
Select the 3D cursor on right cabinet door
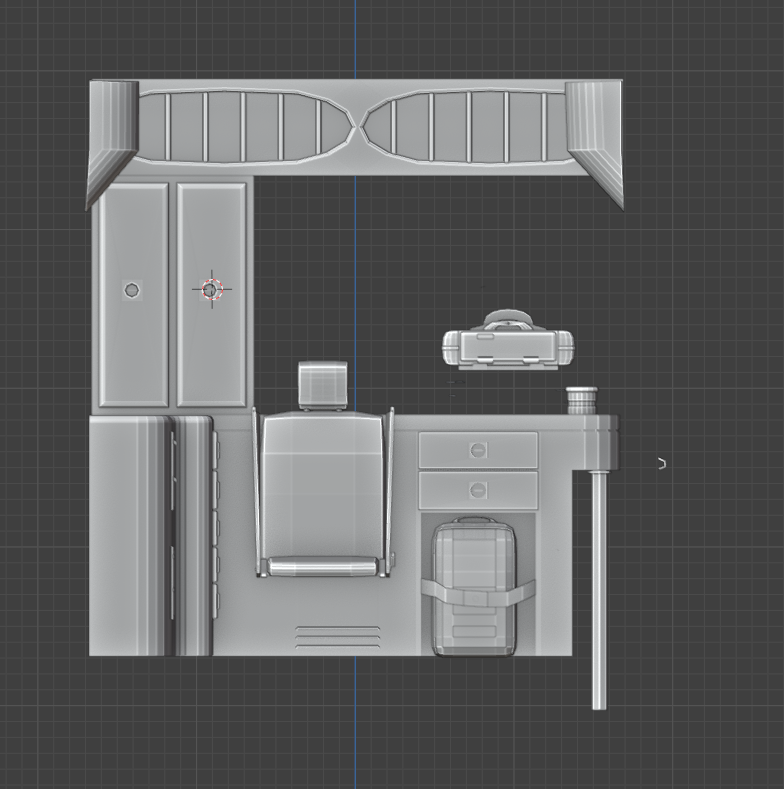tap(212, 289)
